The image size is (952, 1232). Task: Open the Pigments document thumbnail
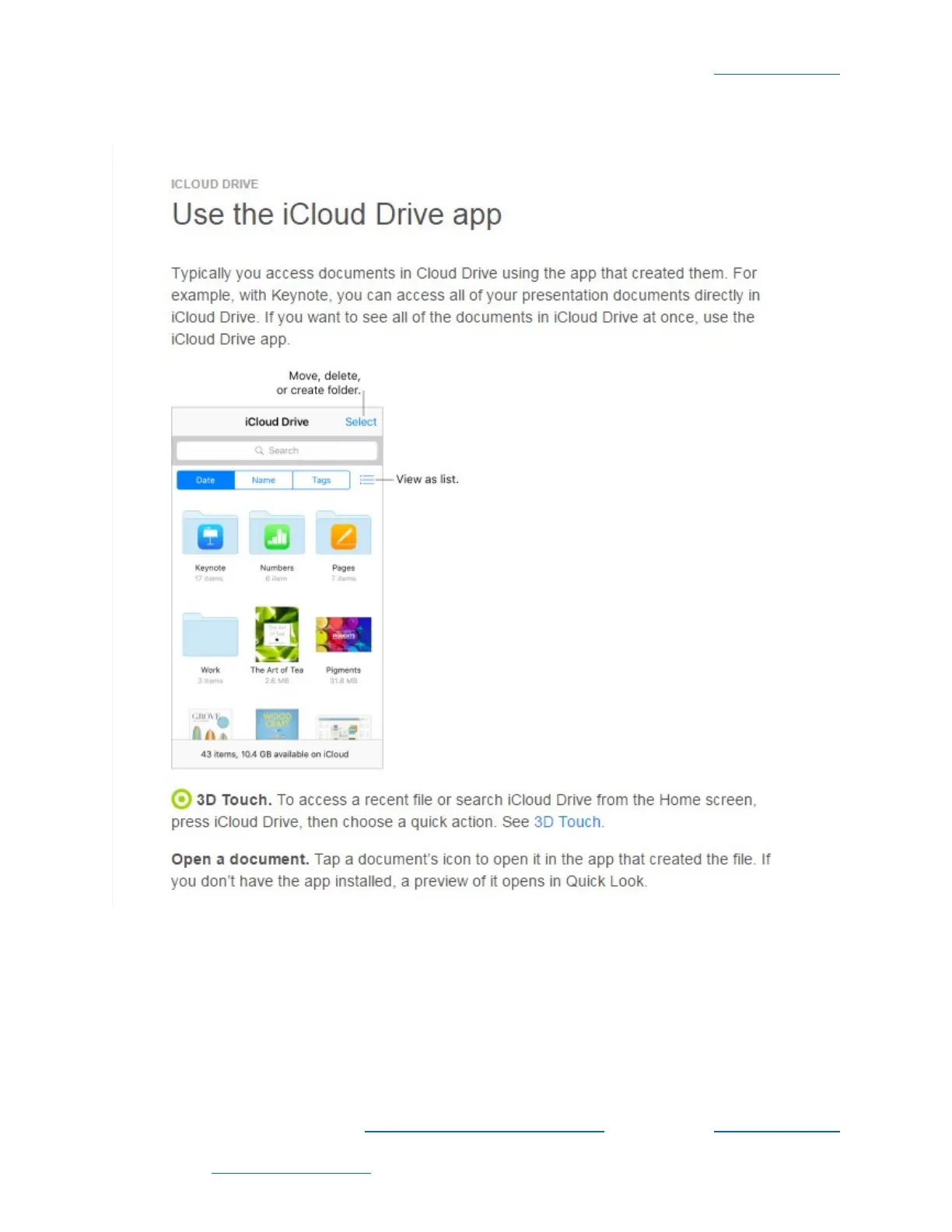pyautogui.click(x=344, y=634)
